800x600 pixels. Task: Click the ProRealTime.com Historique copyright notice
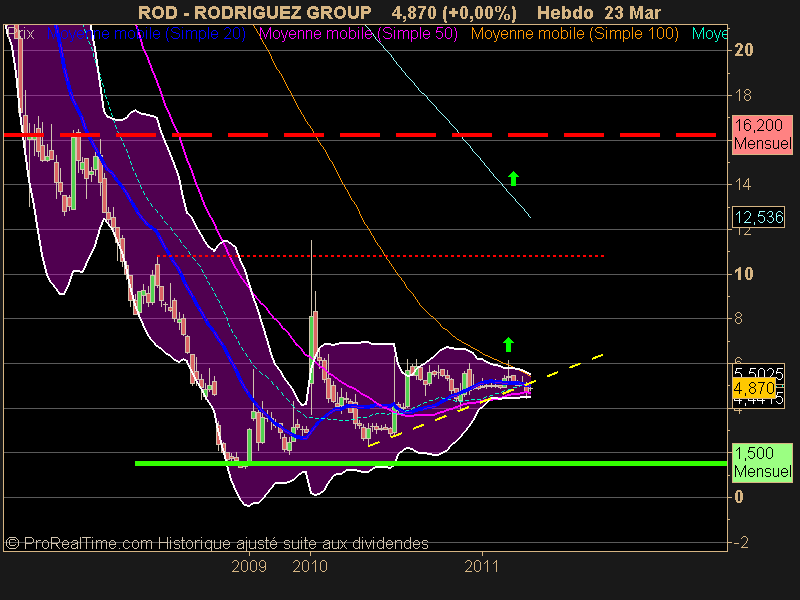(217, 543)
